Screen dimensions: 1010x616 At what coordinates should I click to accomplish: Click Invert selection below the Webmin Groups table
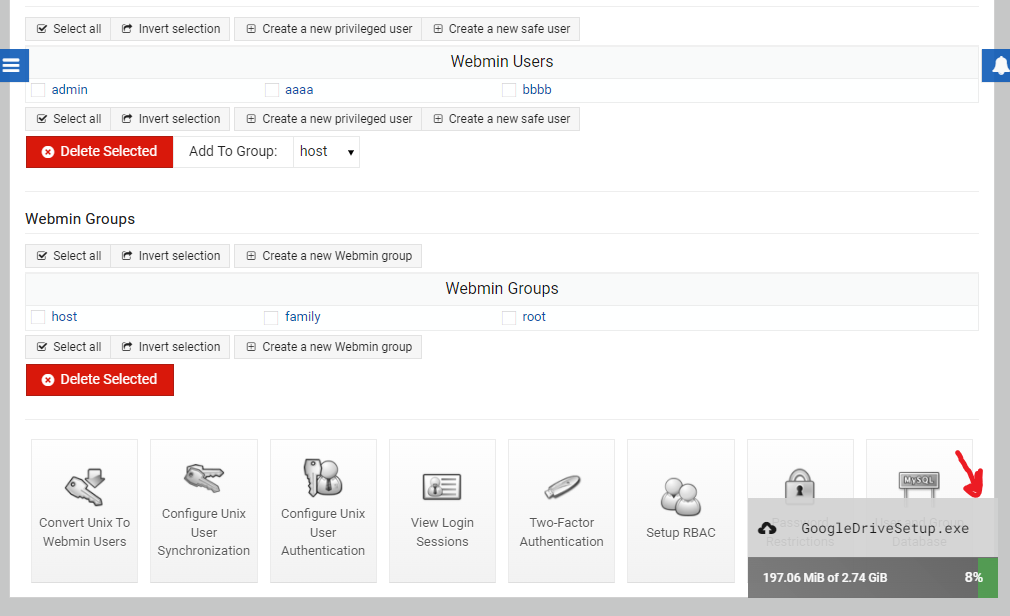(170, 347)
